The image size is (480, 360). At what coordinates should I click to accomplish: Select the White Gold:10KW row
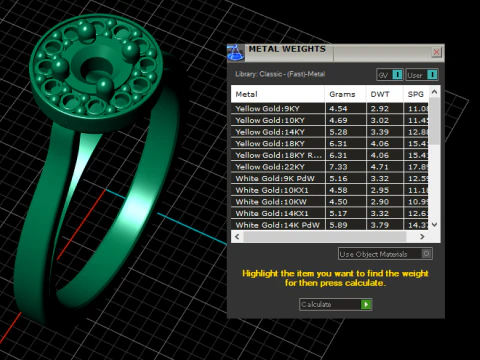click(x=330, y=202)
